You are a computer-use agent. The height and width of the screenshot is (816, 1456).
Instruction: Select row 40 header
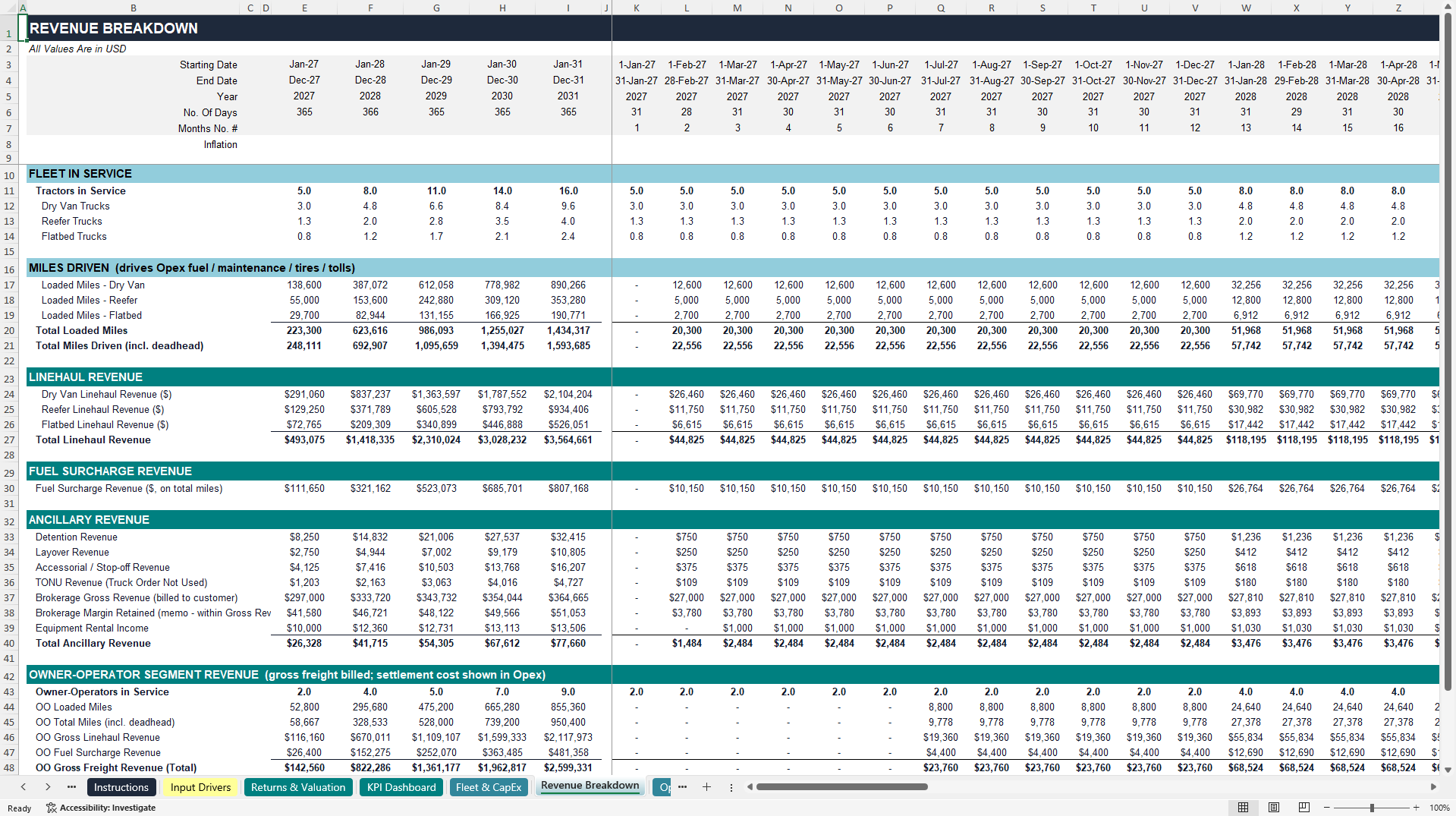coord(9,644)
